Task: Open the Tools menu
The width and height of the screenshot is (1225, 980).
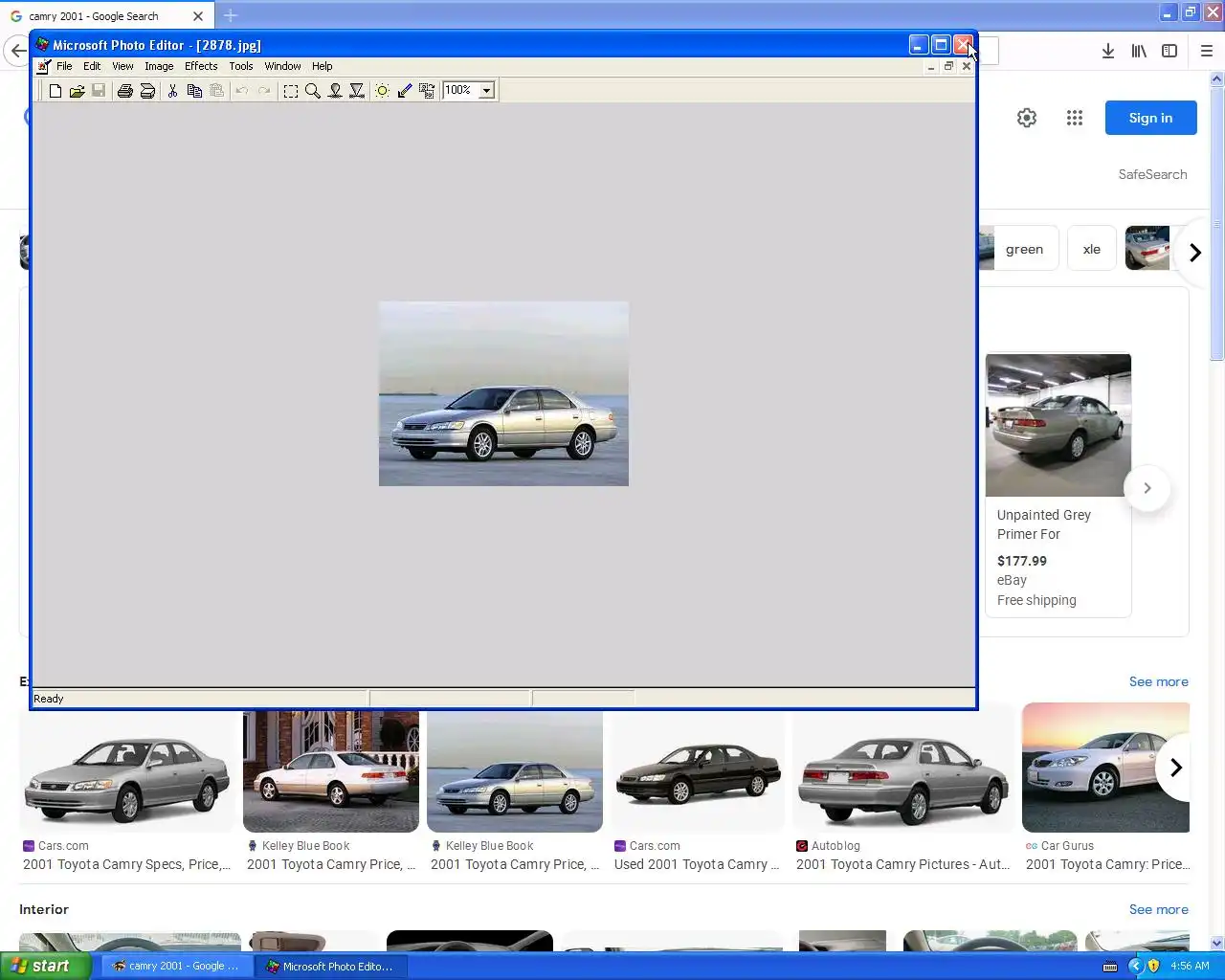Action: coord(241,66)
